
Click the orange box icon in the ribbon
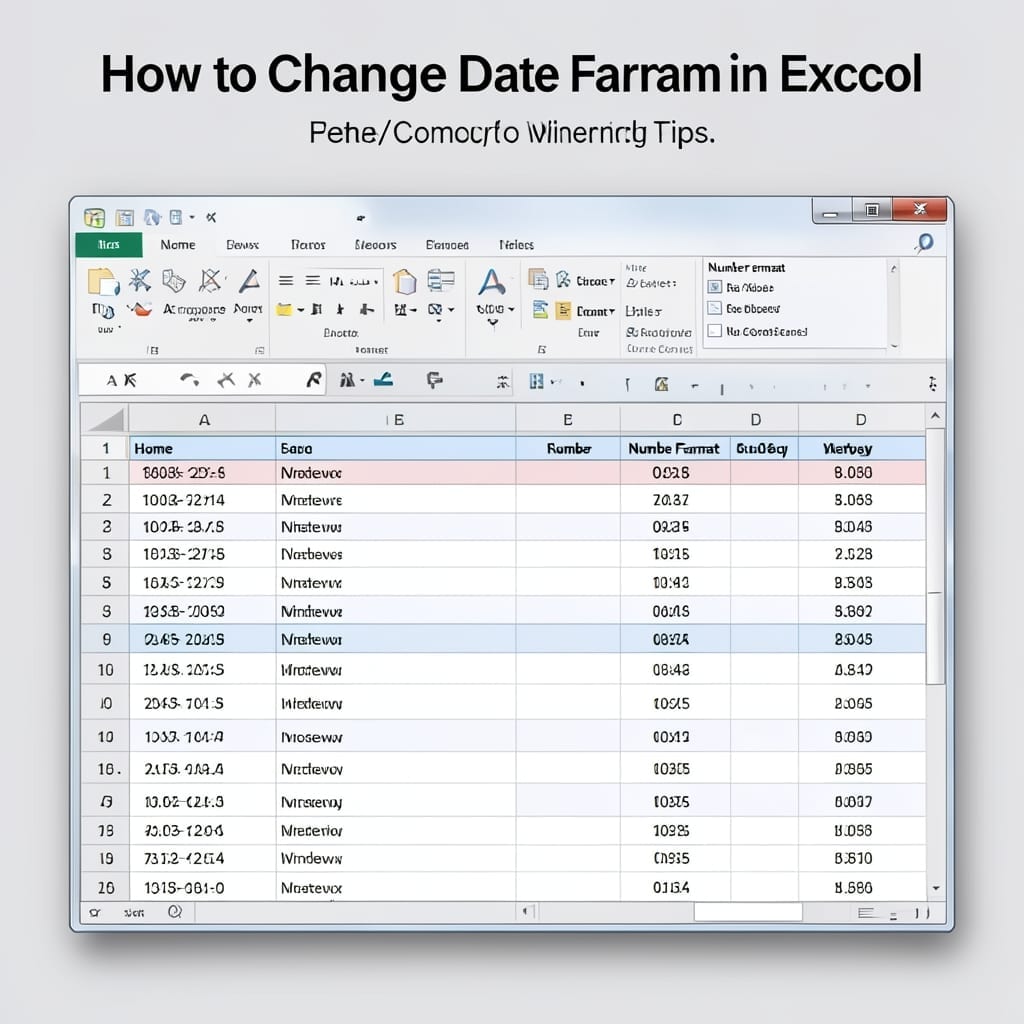[405, 282]
